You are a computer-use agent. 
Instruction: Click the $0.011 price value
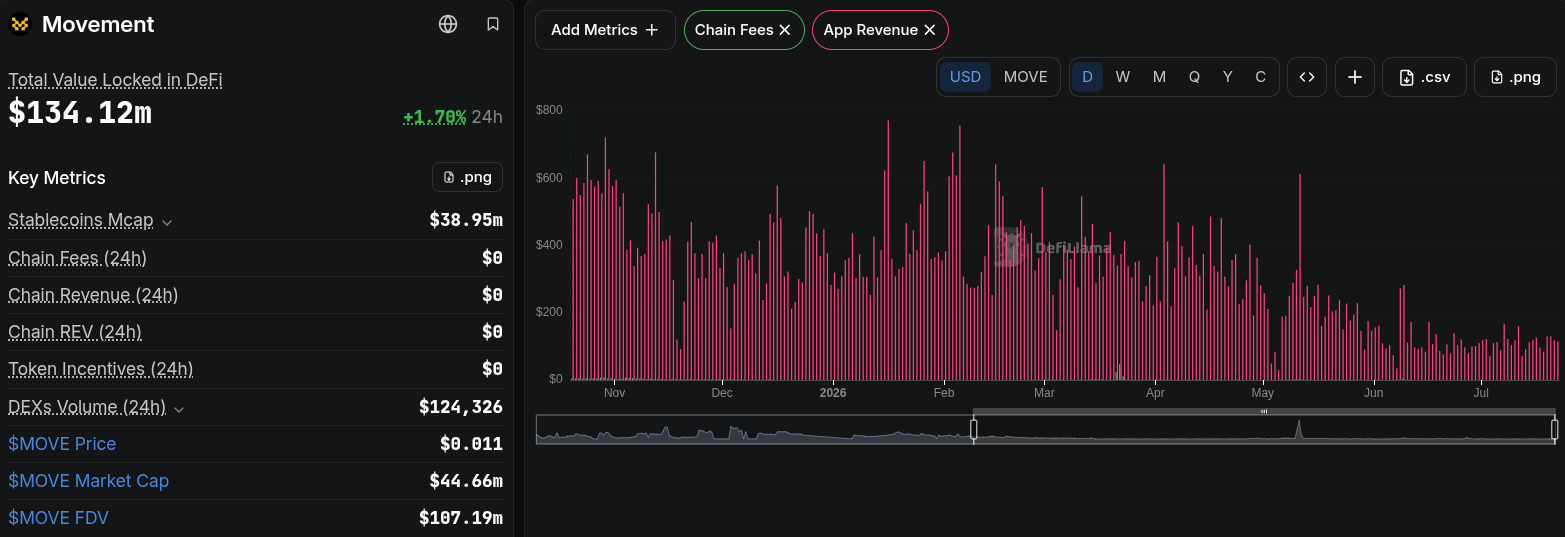(471, 444)
